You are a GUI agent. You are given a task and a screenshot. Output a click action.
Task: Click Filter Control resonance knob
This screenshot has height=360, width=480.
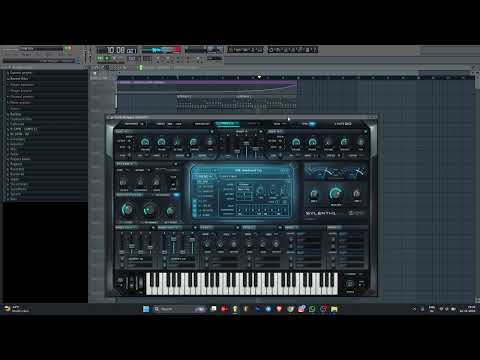tap(149, 210)
